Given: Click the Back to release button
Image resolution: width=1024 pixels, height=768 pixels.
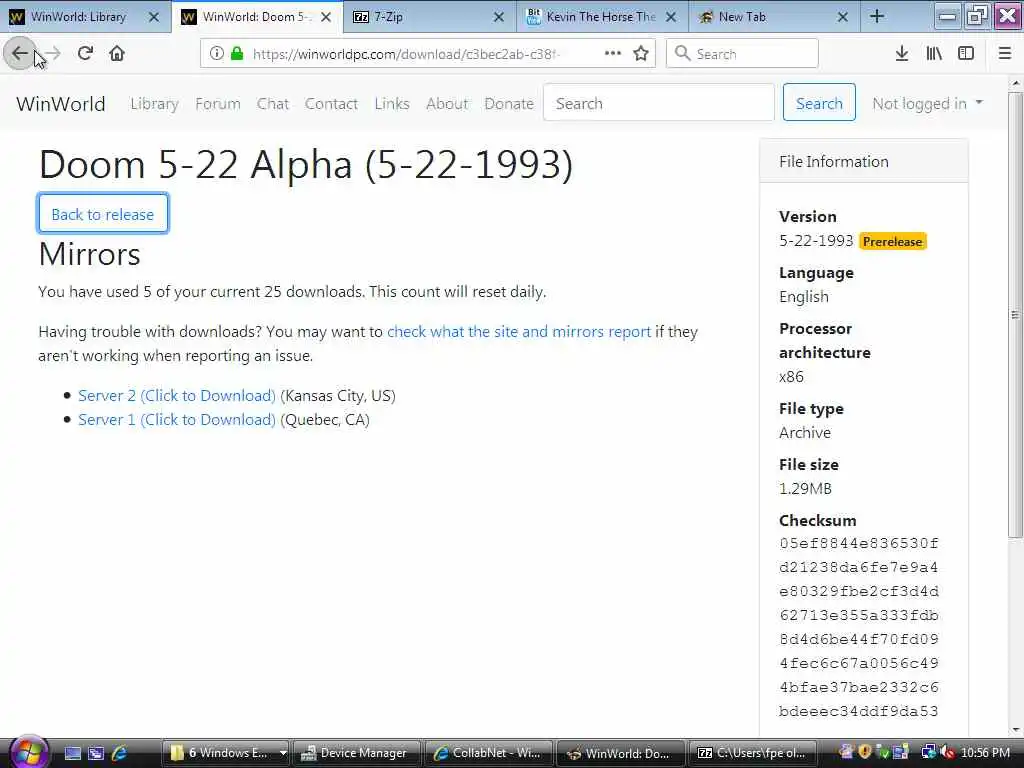Looking at the screenshot, I should click(103, 214).
